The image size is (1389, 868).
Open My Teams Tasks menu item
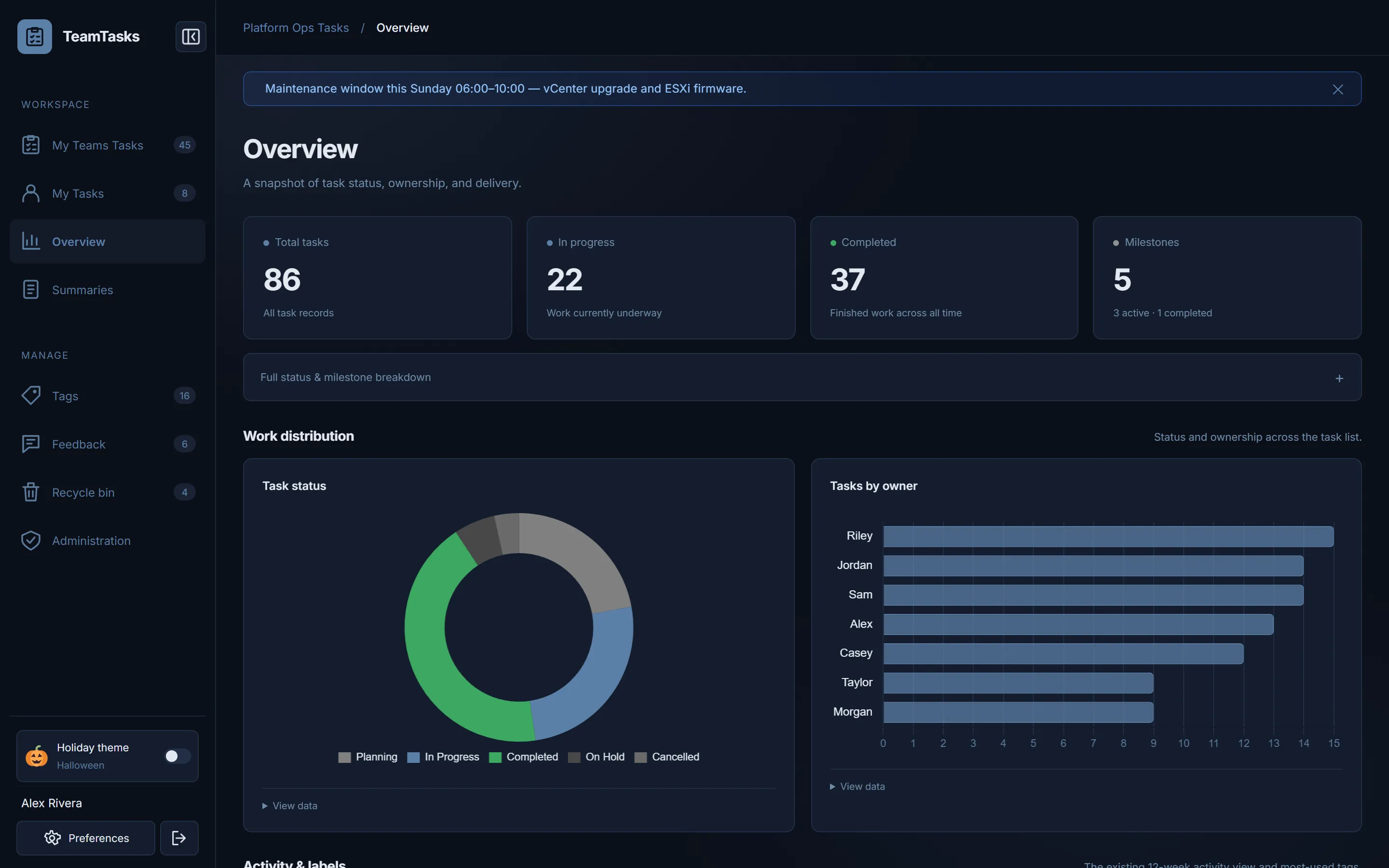tap(108, 145)
